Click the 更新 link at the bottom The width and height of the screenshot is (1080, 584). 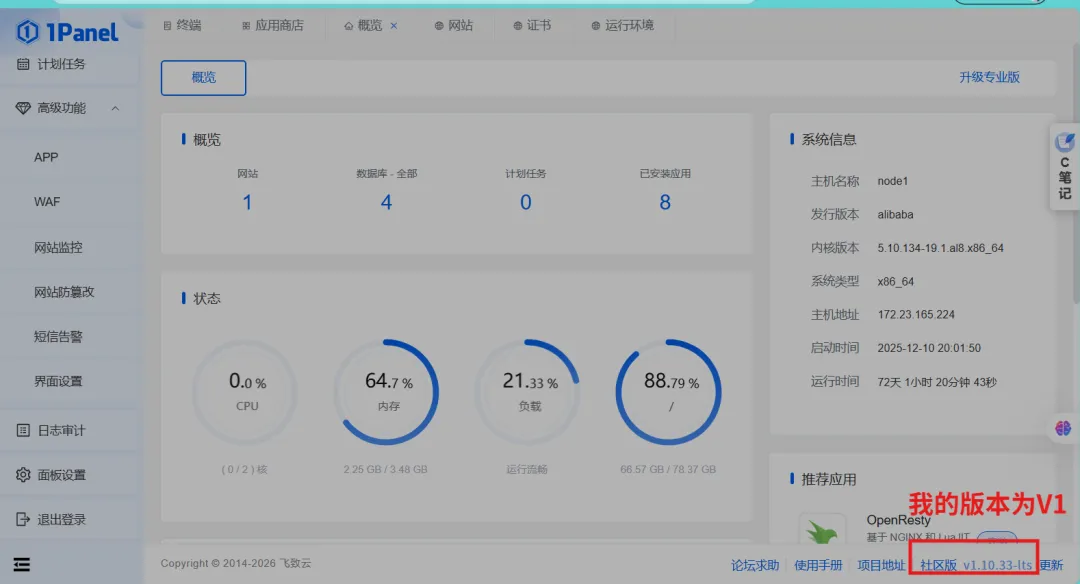pos(1052,564)
